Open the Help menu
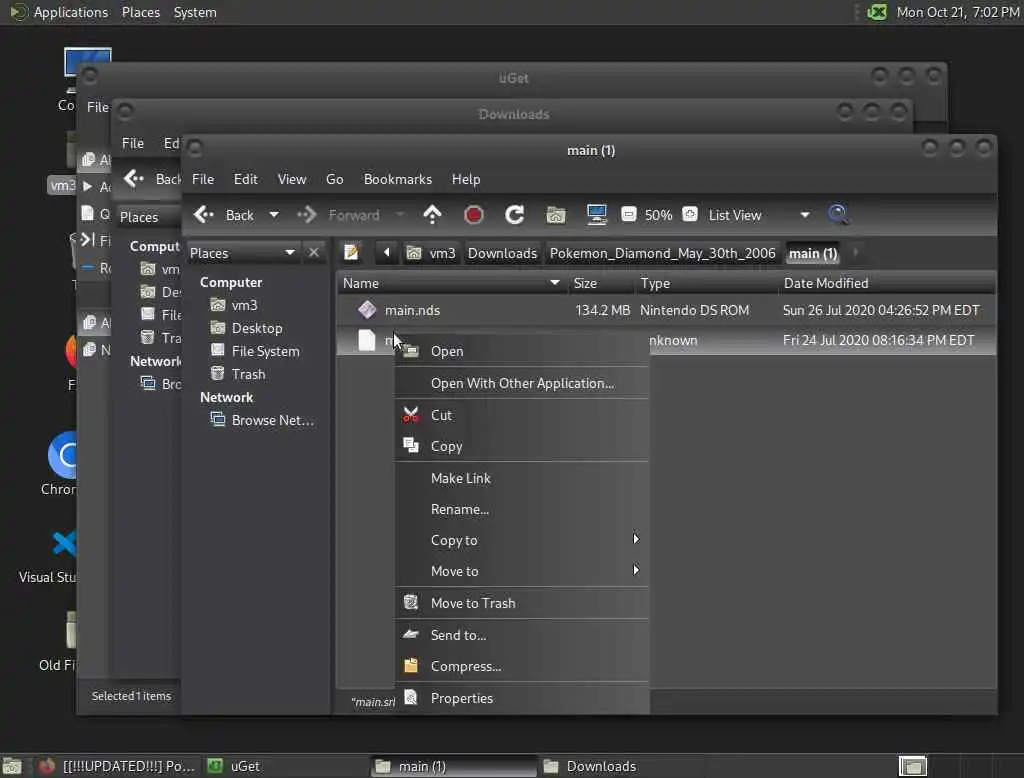 (x=466, y=179)
